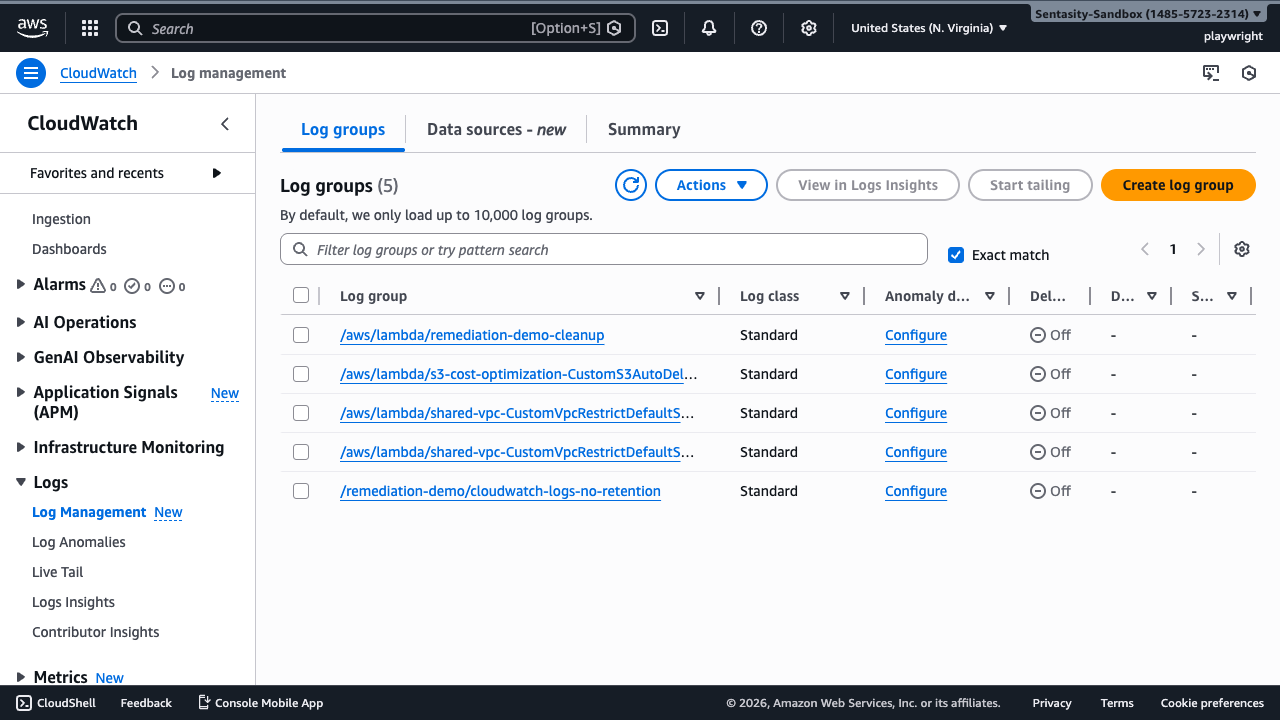Viewport: 1280px width, 720px height.
Task: Open the Help question mark icon
Action: (x=759, y=27)
